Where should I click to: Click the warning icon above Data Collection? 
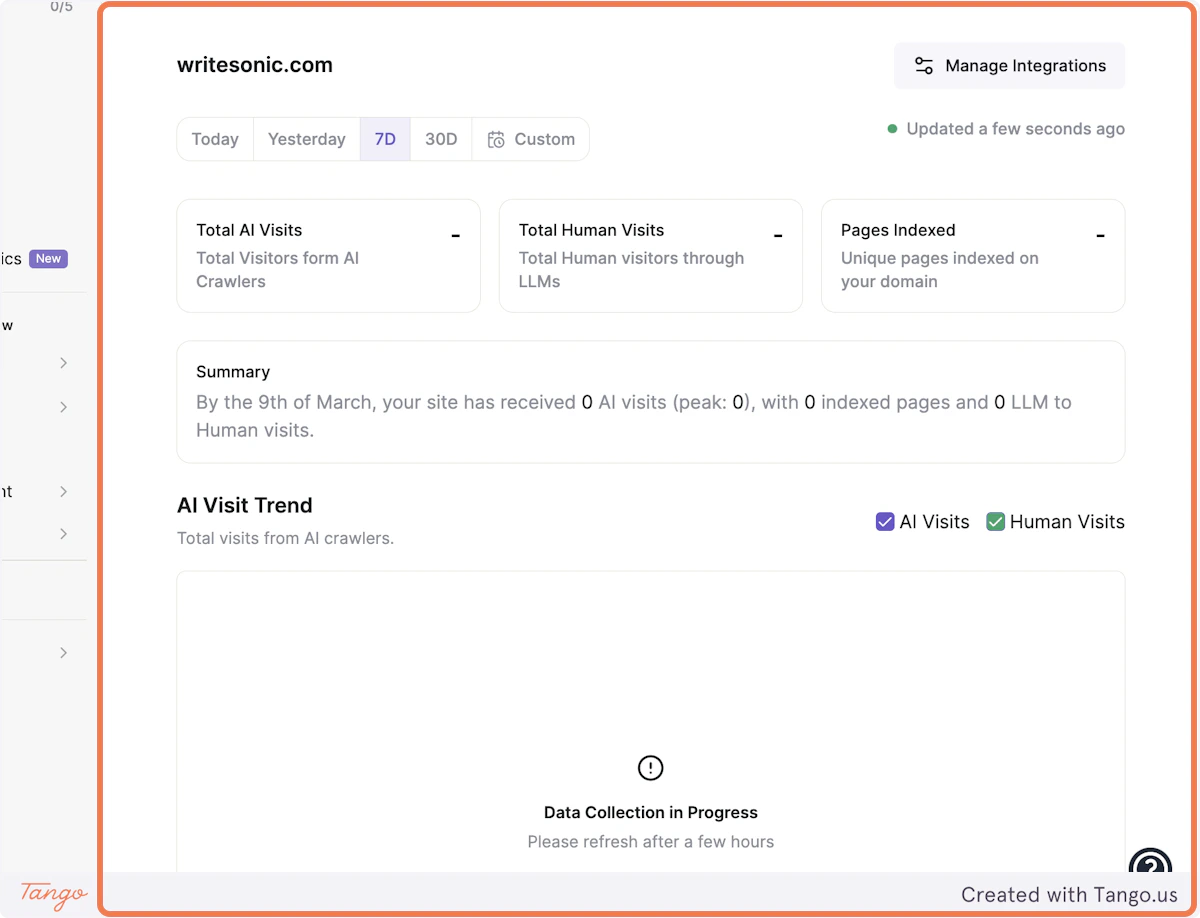click(651, 768)
